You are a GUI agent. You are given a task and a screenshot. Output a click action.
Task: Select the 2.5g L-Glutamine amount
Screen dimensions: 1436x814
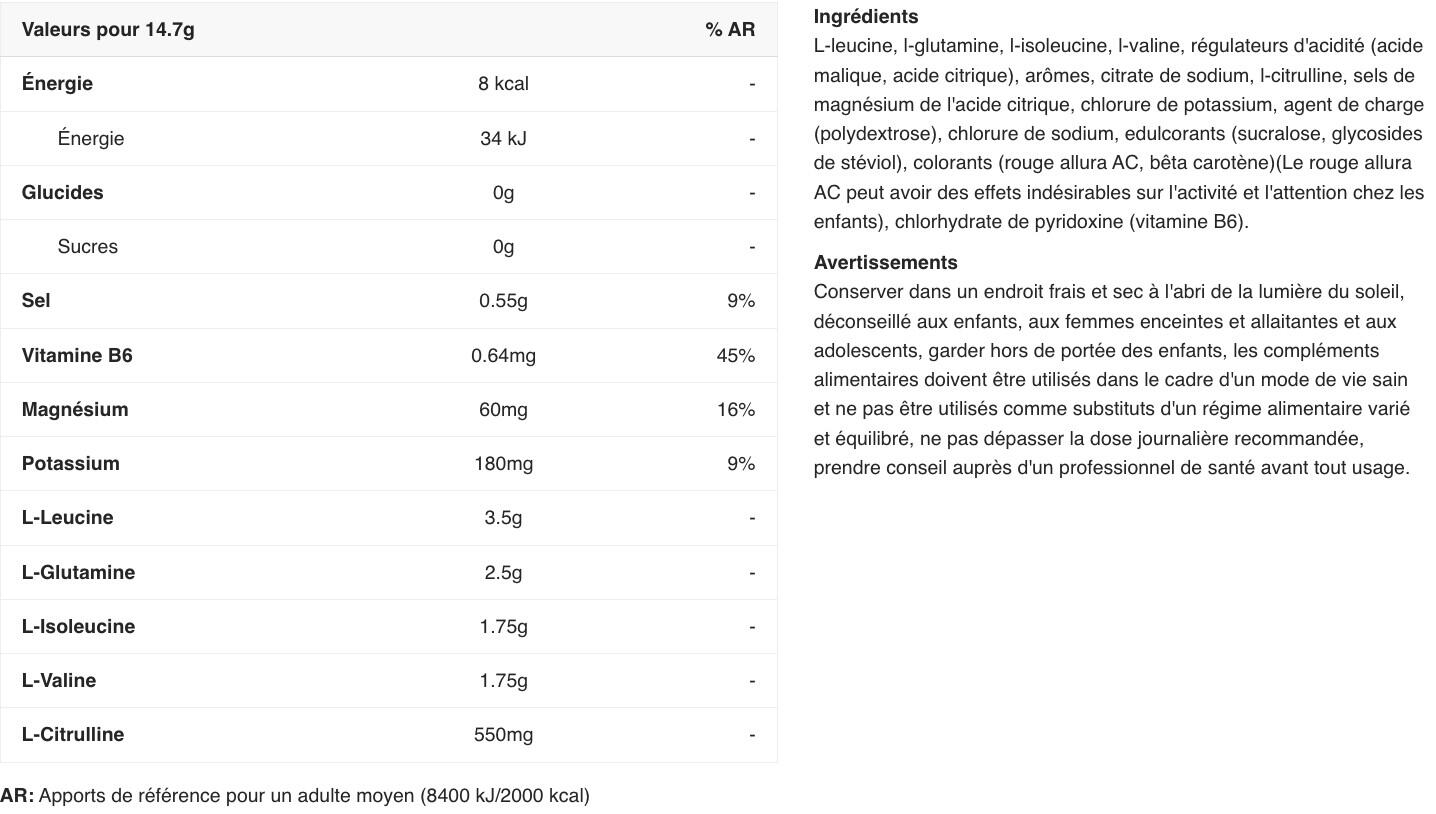point(503,573)
